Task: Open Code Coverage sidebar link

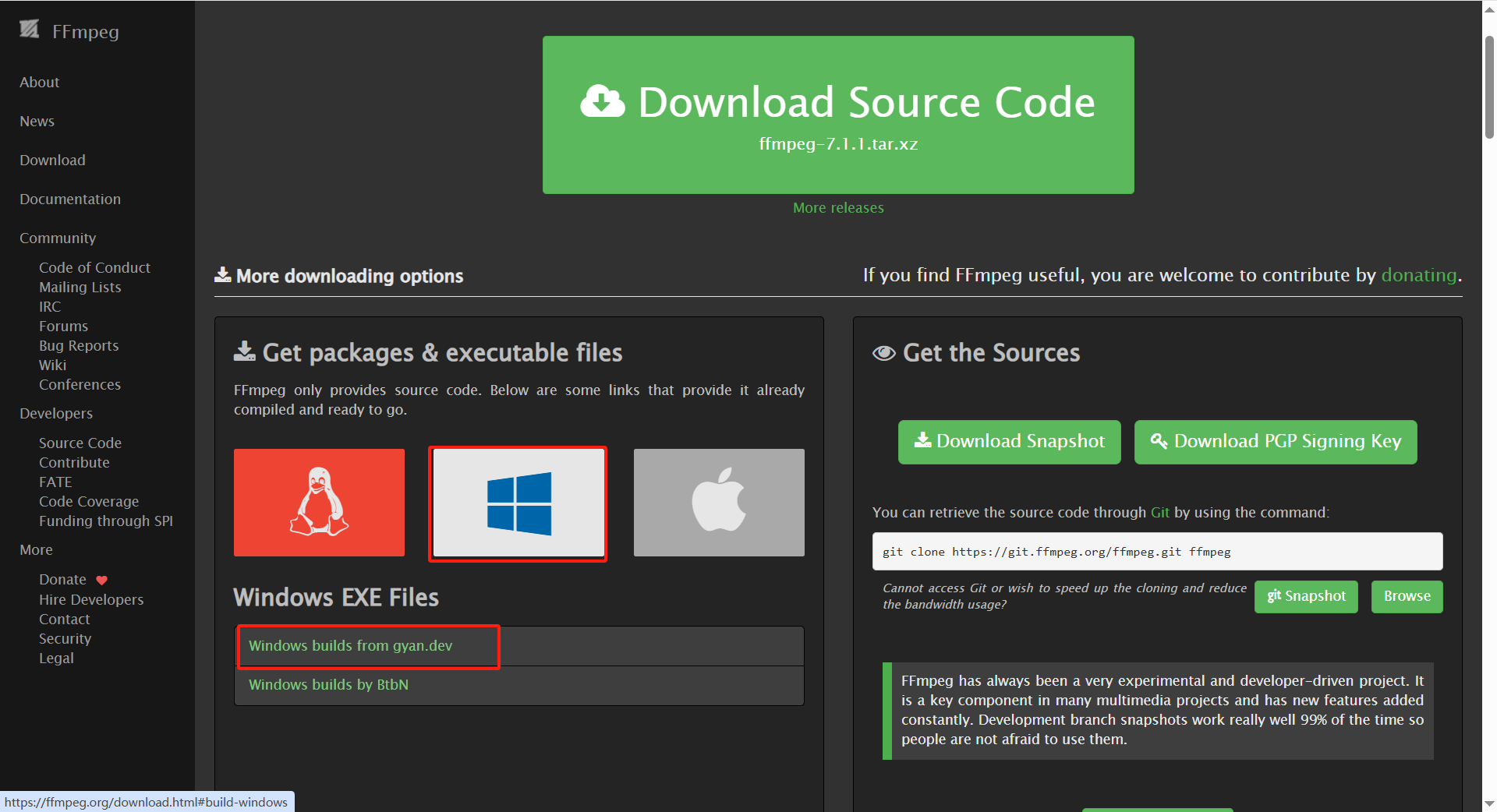Action: point(89,502)
